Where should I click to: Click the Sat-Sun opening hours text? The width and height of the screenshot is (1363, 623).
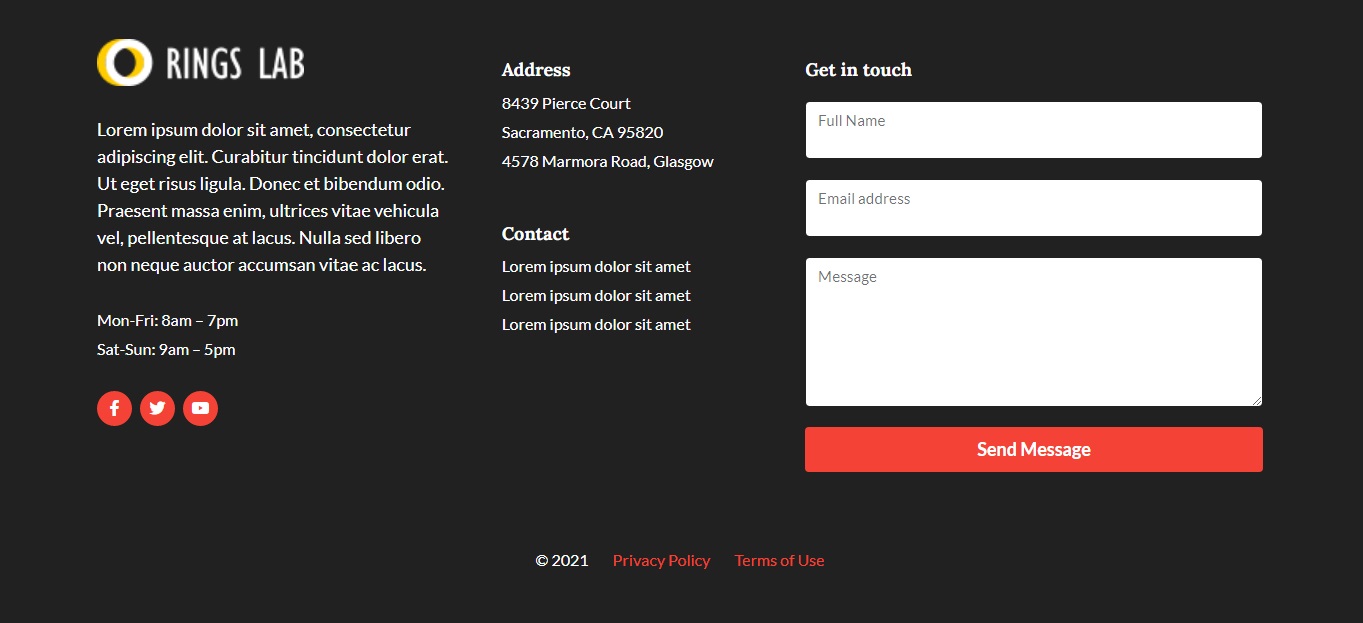tap(166, 350)
